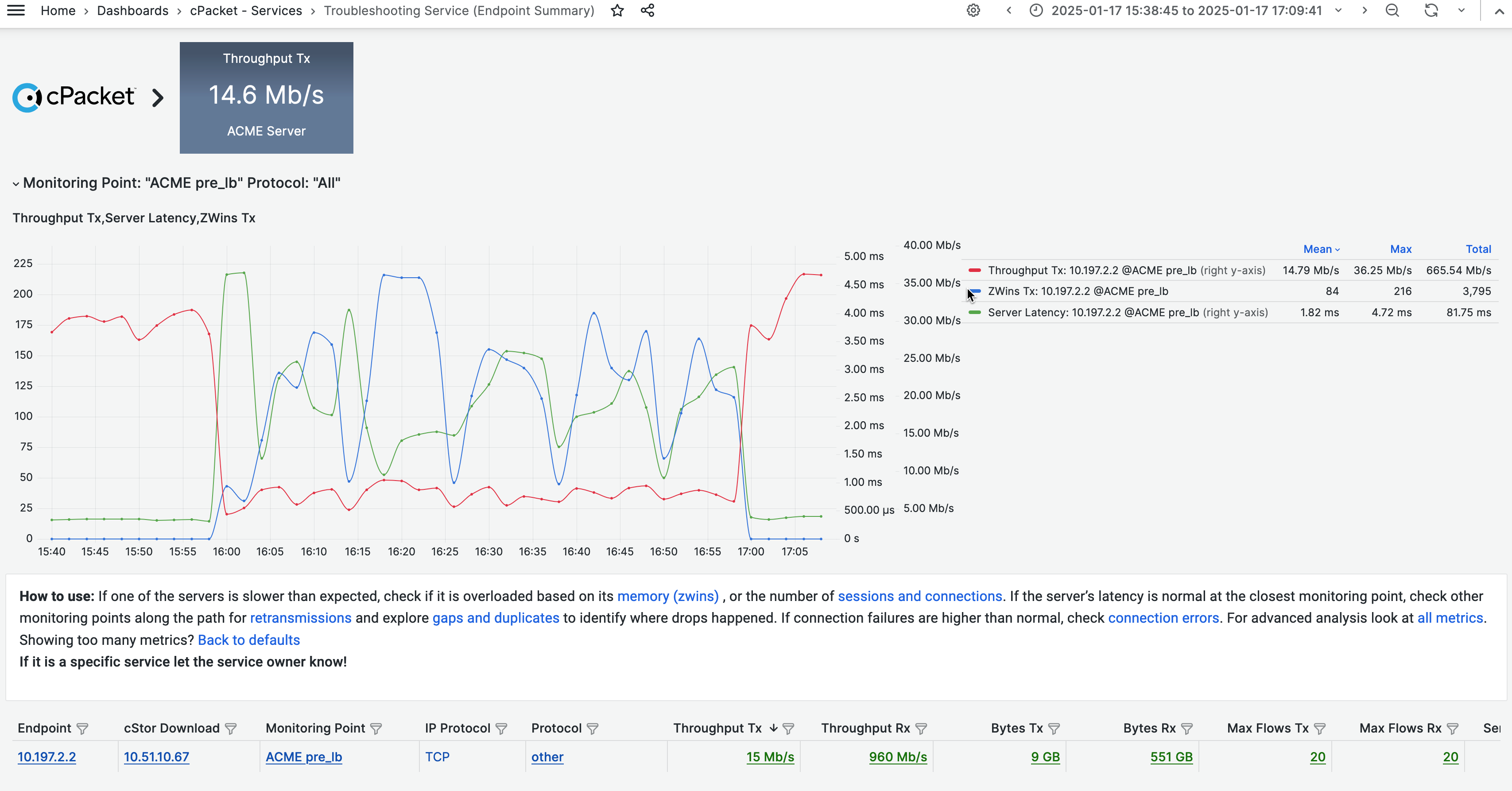Open the time range picker
This screenshot has height=791, width=1512.
click(x=1185, y=11)
